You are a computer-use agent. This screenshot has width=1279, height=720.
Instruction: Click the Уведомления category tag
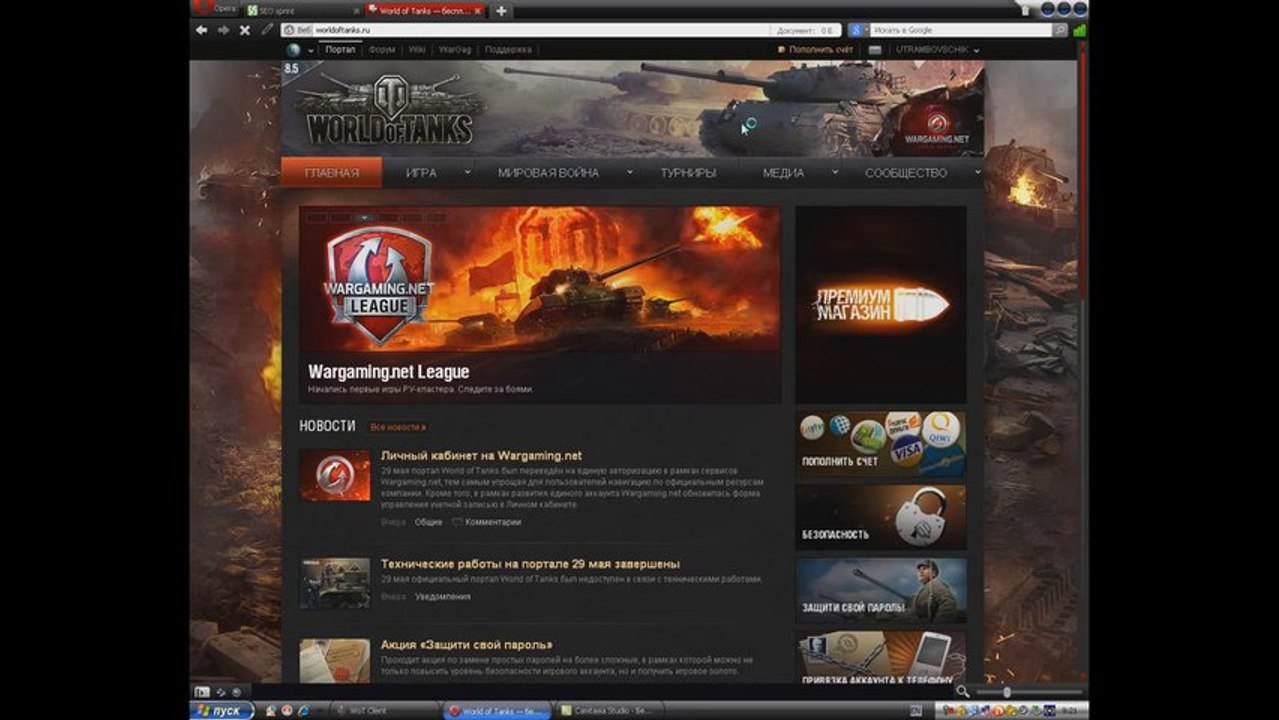tap(442, 597)
